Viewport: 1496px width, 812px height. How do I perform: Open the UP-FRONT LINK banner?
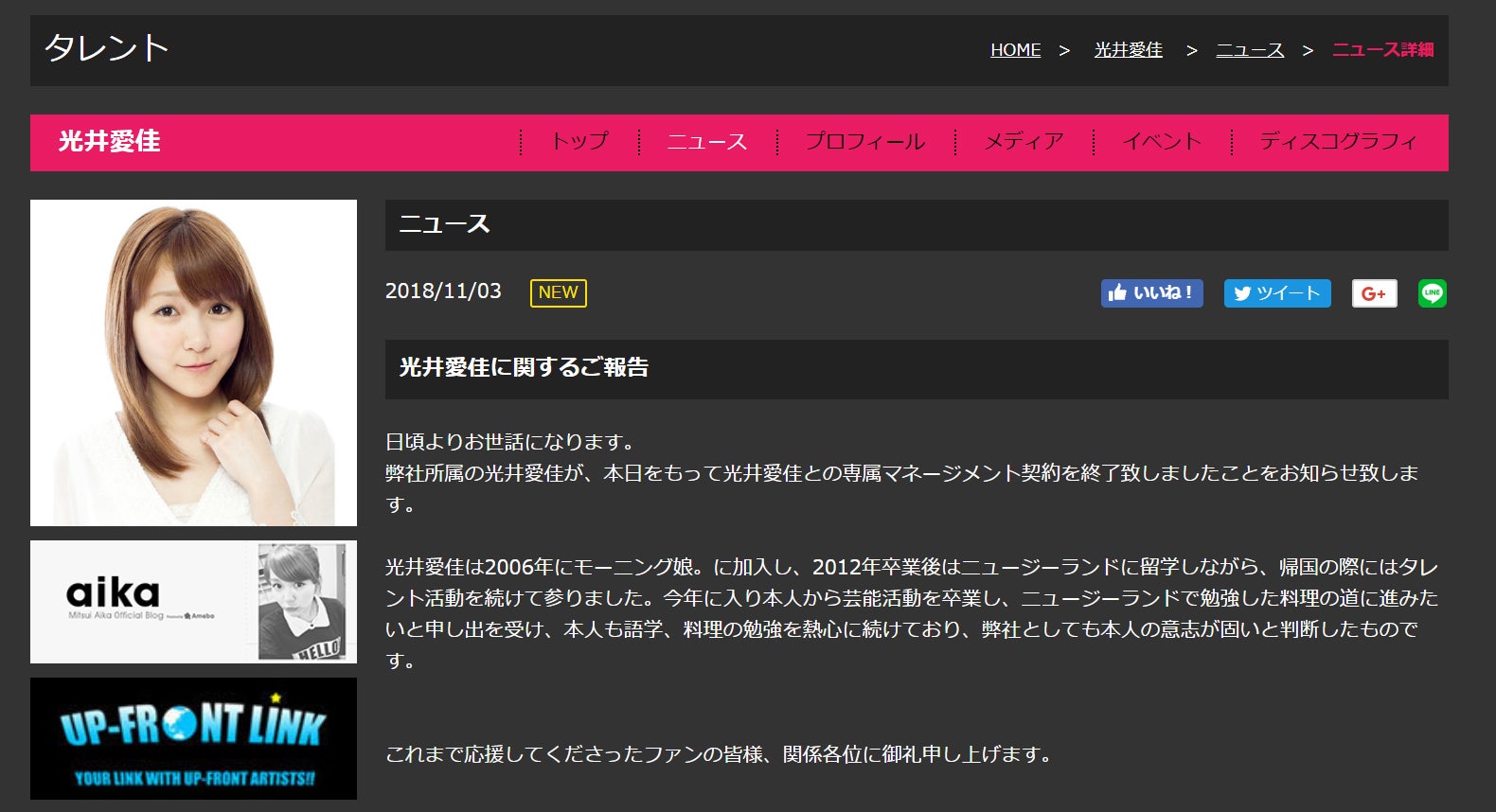point(193,738)
